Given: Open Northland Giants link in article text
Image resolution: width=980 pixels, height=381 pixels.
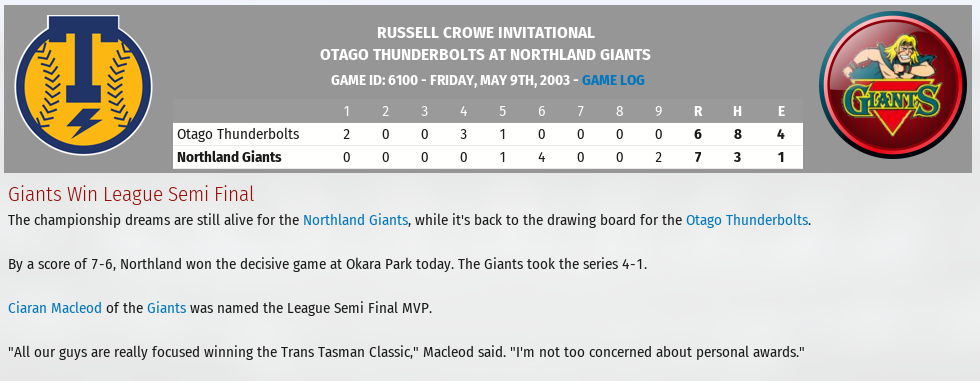Looking at the screenshot, I should (355, 220).
